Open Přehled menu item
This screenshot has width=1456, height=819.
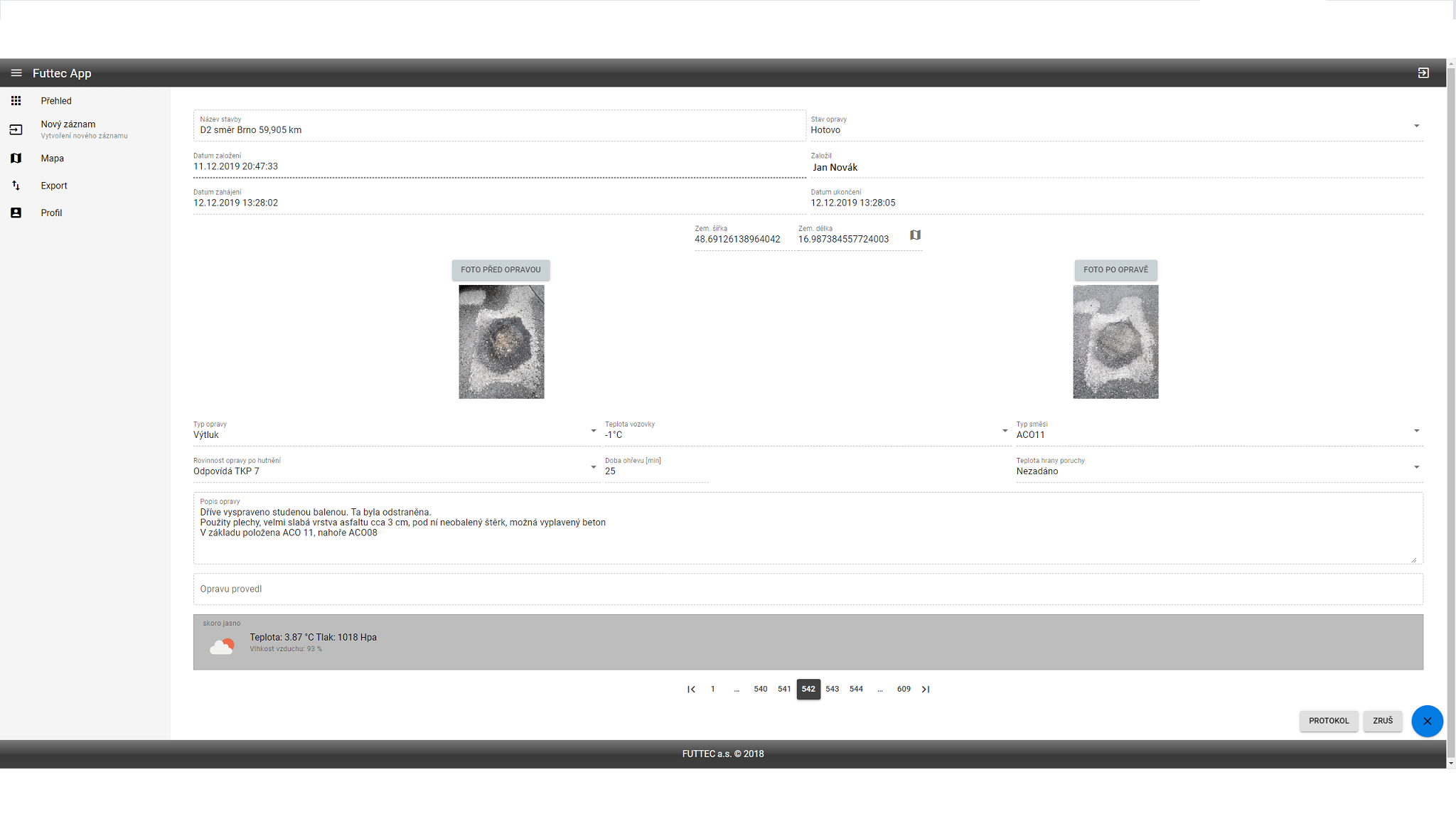pos(85,101)
